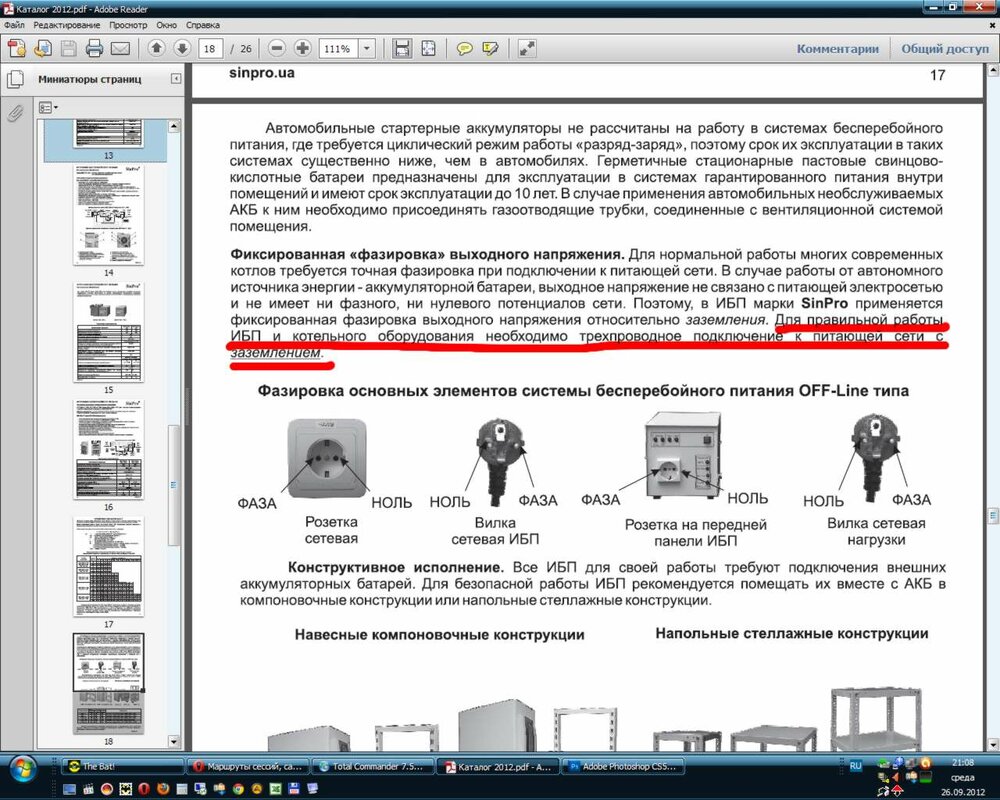Click the Print document icon
Viewport: 1000px width, 800px height.
pos(94,48)
